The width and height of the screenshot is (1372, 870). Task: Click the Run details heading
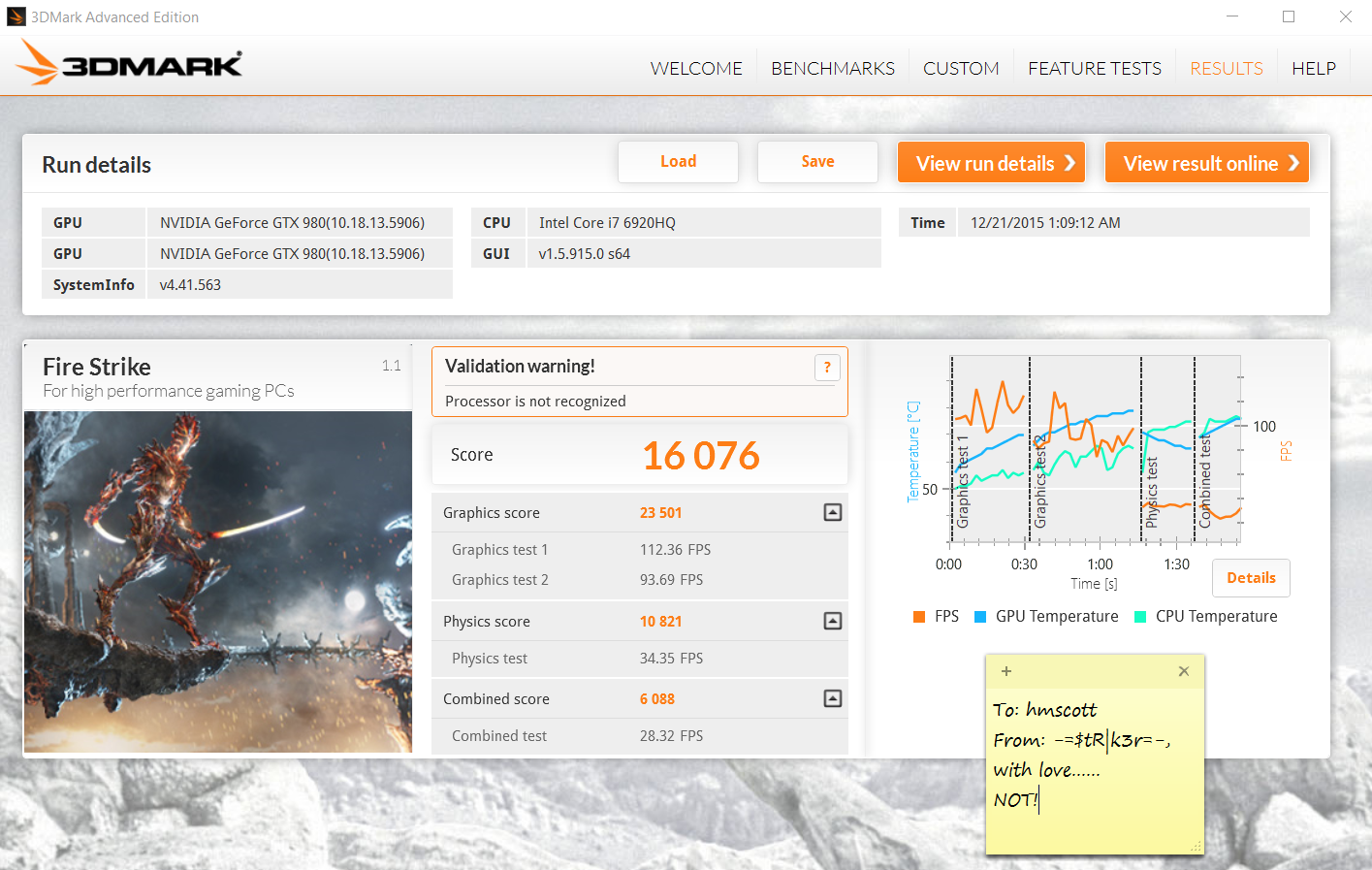point(96,164)
